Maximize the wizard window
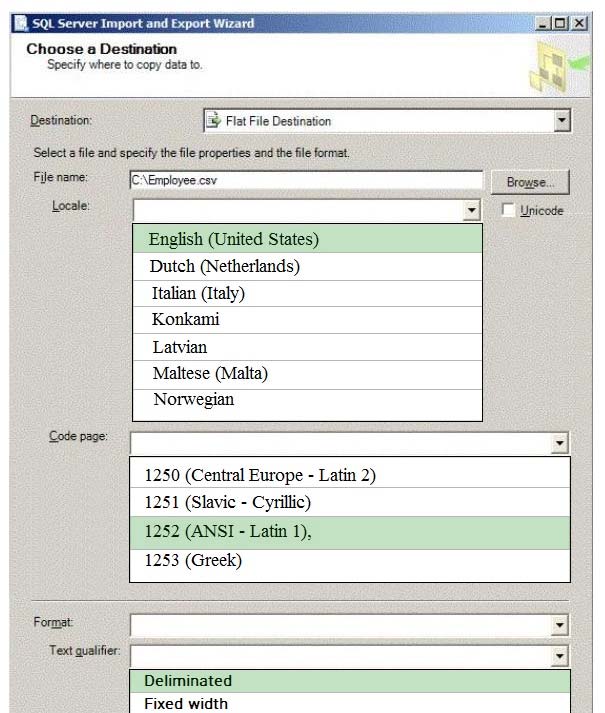This screenshot has width=605, height=713. click(560, 23)
